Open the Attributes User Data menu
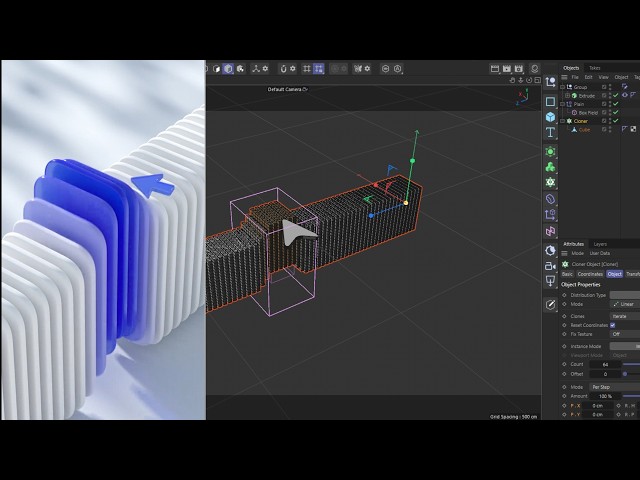This screenshot has width=640, height=480. click(600, 253)
